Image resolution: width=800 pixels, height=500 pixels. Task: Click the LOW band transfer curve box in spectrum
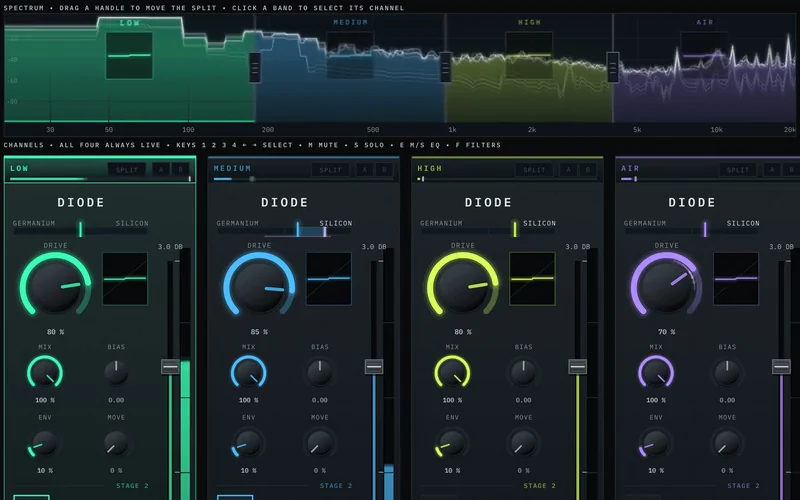tap(129, 56)
